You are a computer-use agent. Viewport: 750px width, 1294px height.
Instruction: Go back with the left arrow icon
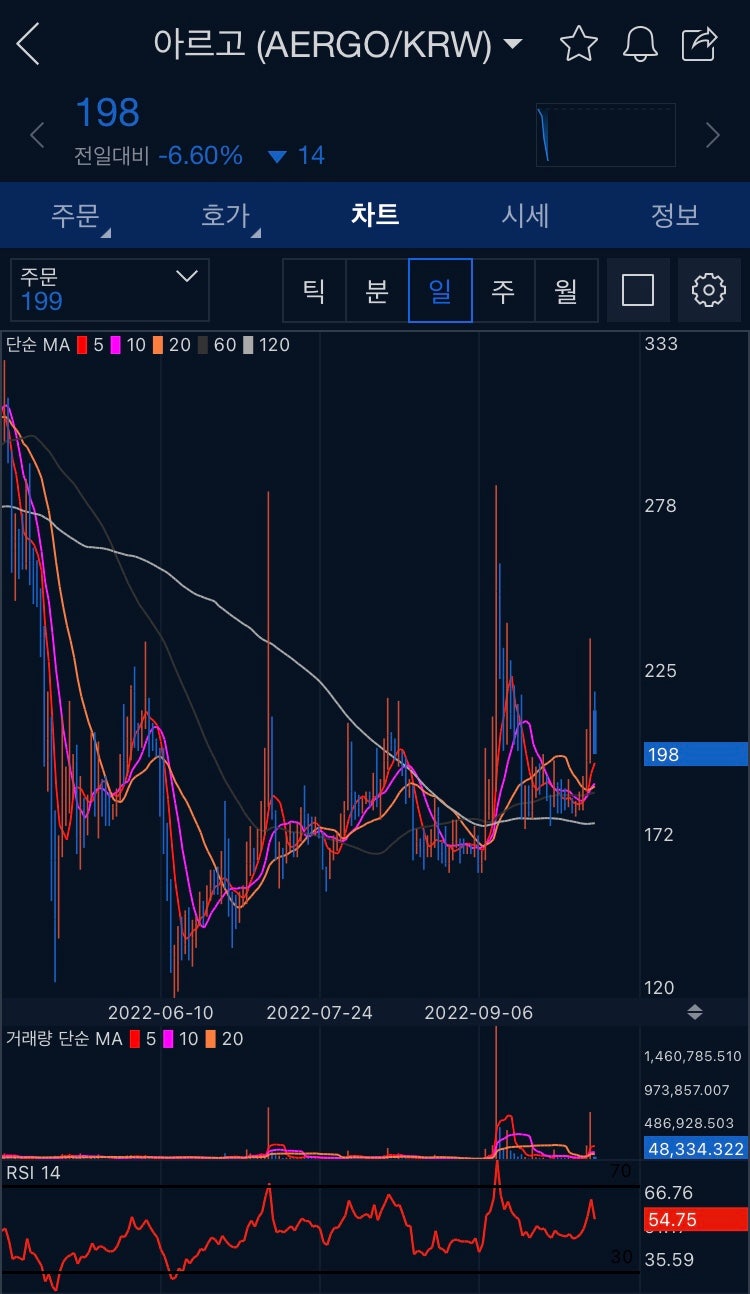28,44
